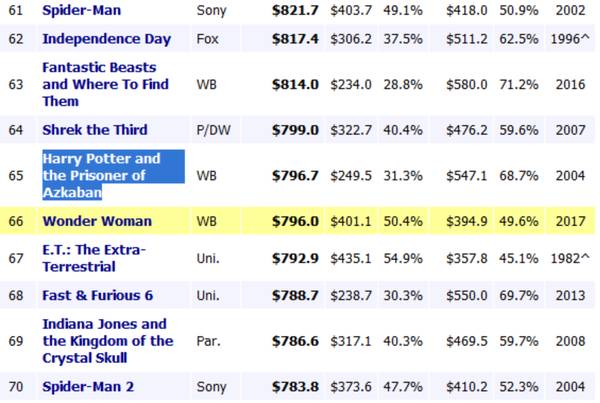
Task: Click the Par. studio link
Action: [207, 340]
